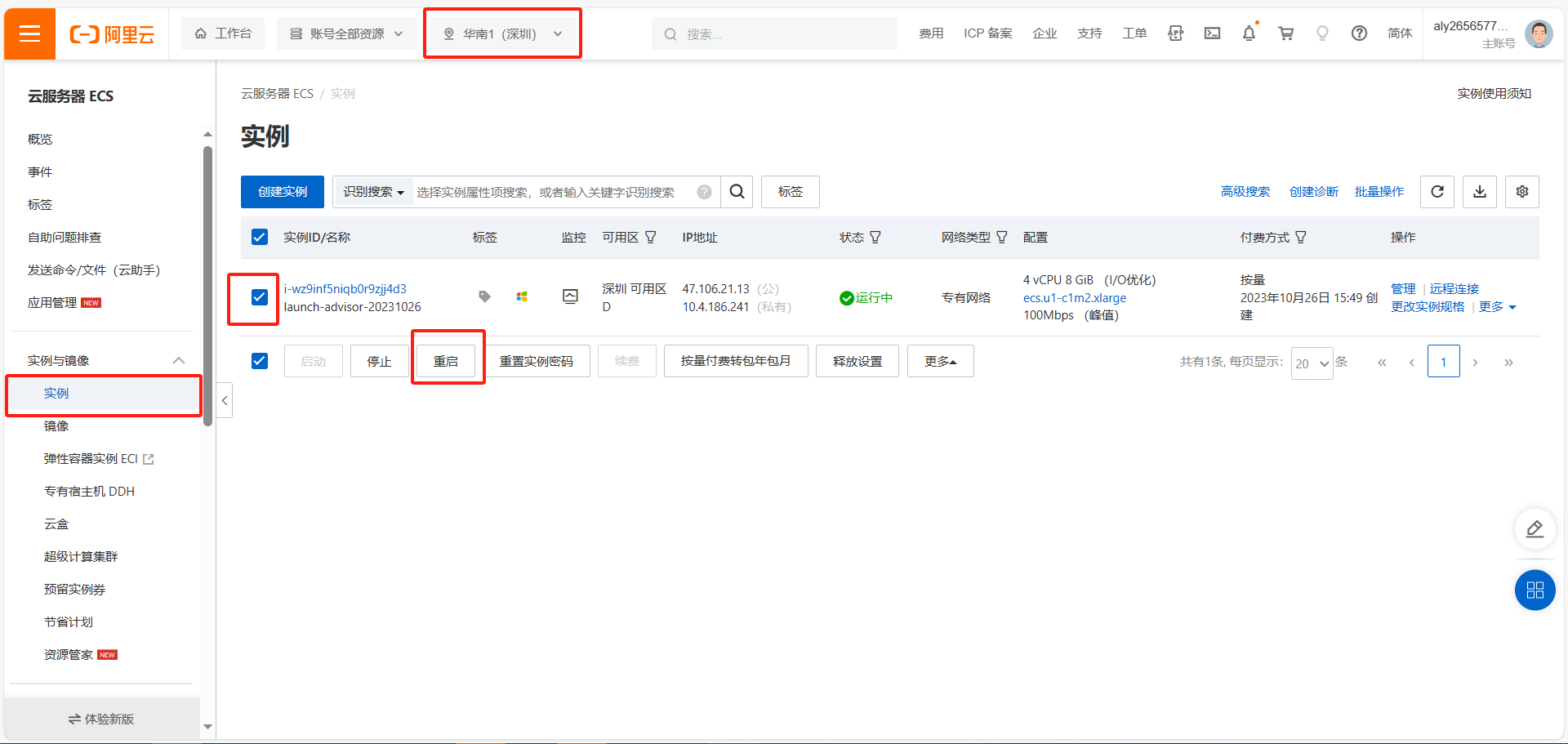This screenshot has width=1568, height=744.
Task: Click the 重置实例密码 button
Action: click(x=537, y=361)
